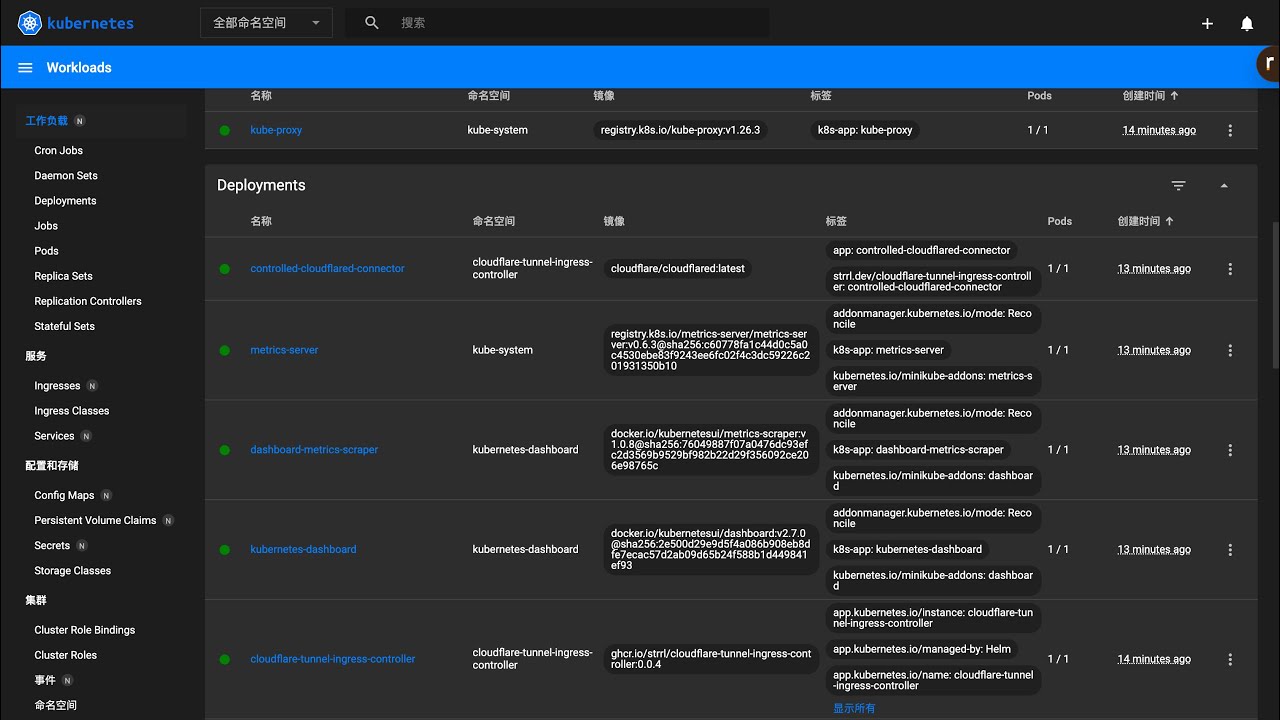The image size is (1280, 720).
Task: Open the kube-proxy link
Action: tap(276, 130)
